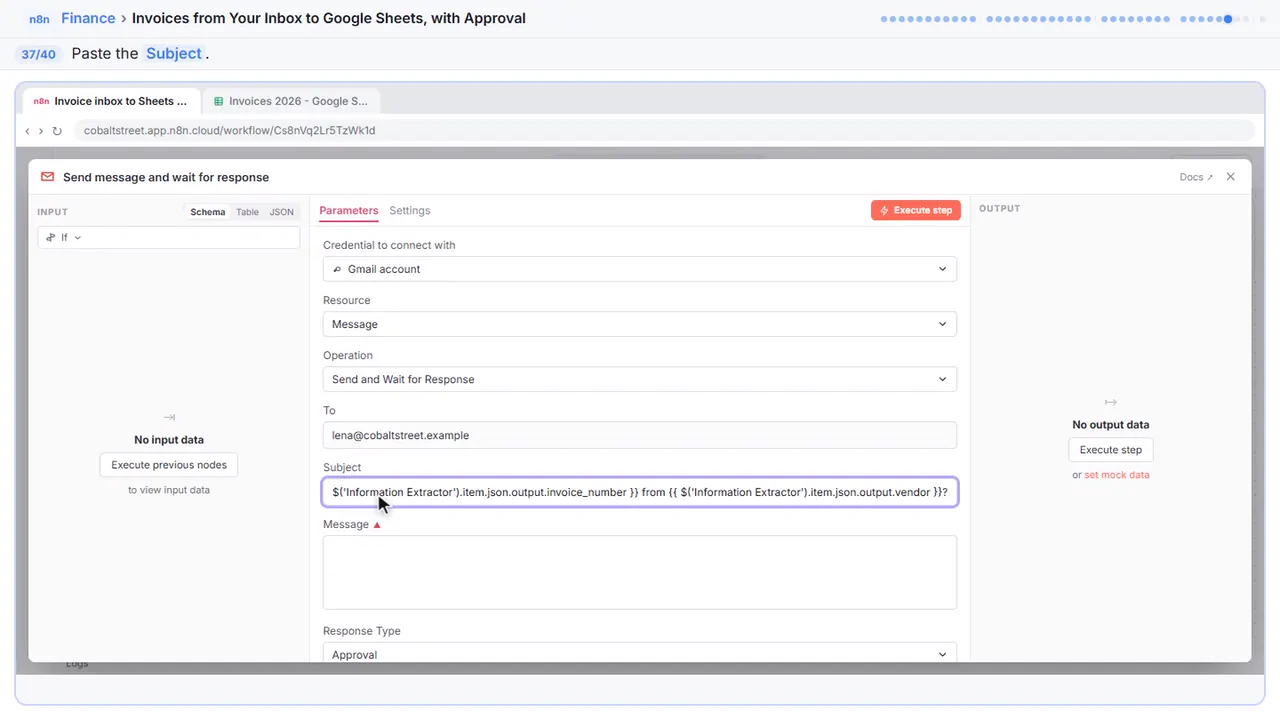Image resolution: width=1280 pixels, height=720 pixels.
Task: Click the Finance breadcrumb link
Action: [x=88, y=18]
